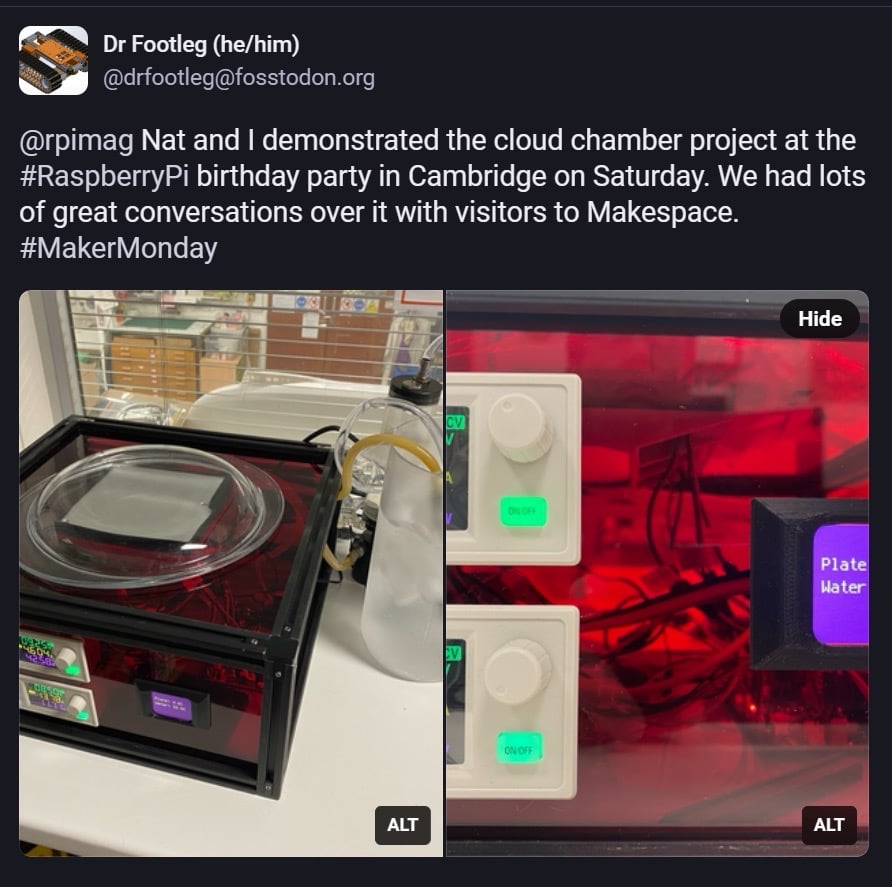Open the @drfootleg@fosstodon.org handle
This screenshot has width=892, height=887.
tap(238, 77)
